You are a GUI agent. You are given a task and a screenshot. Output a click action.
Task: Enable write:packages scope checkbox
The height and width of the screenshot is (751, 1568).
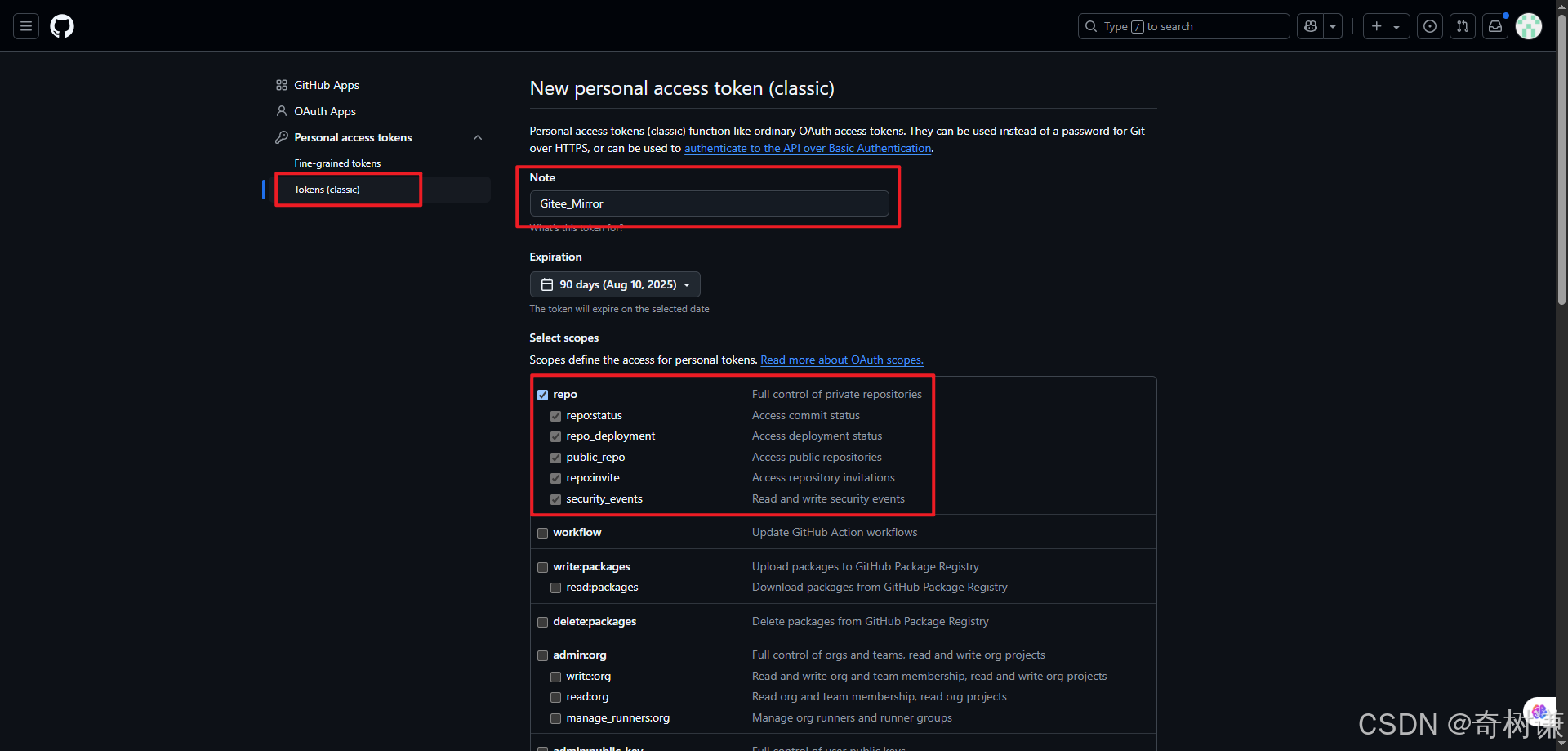542,567
